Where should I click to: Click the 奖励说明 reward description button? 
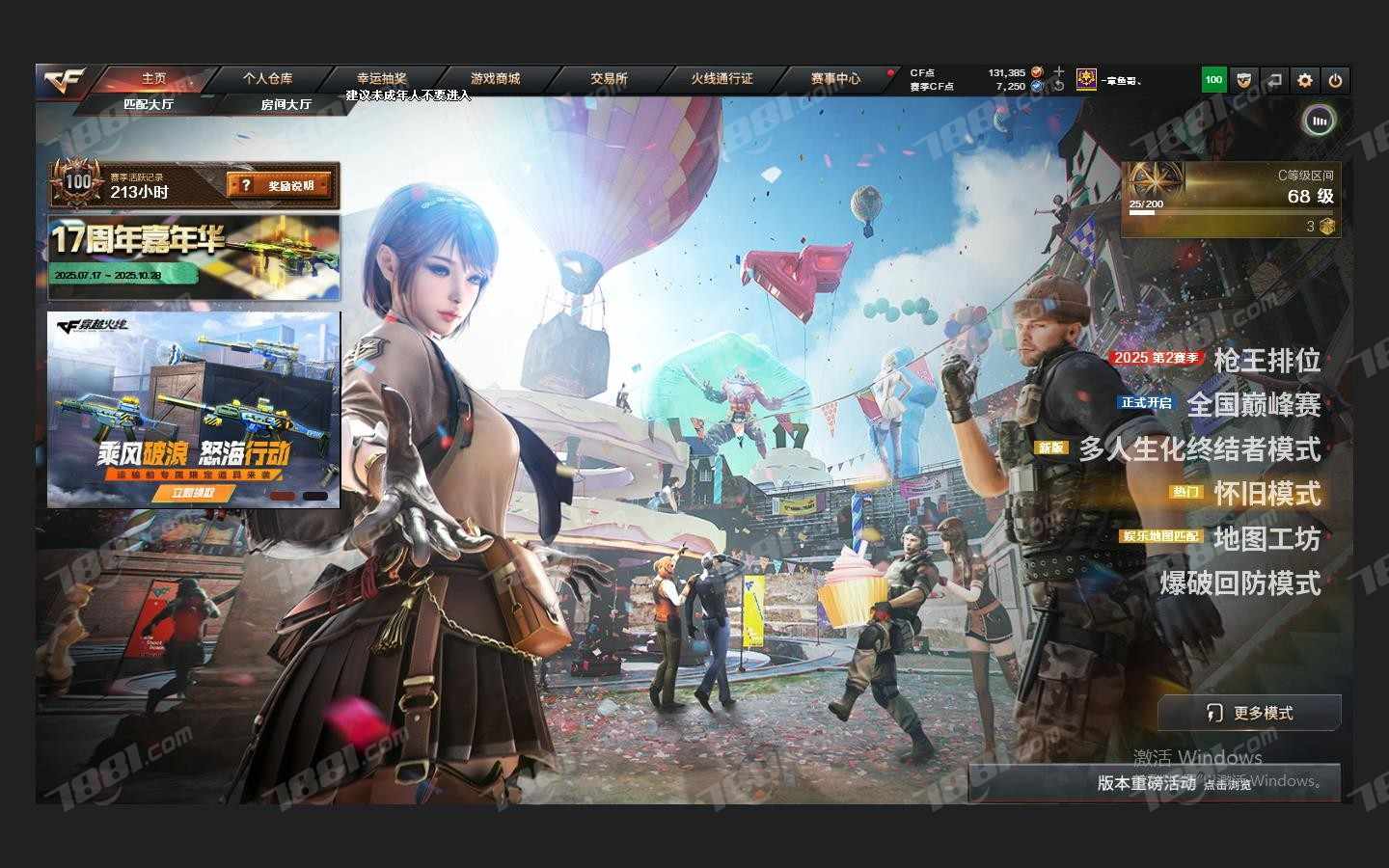[280, 185]
